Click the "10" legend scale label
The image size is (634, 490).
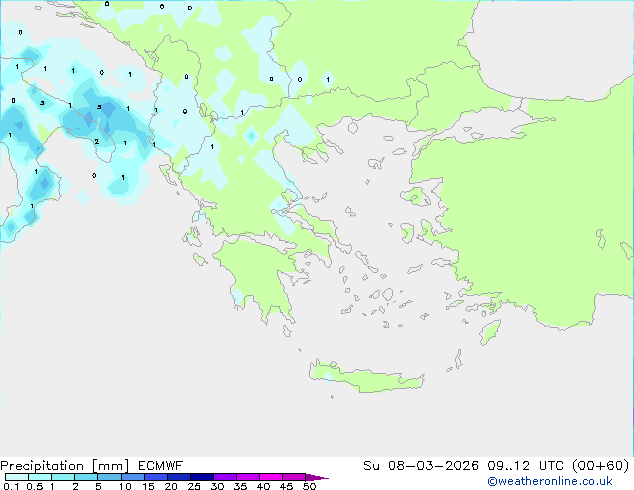point(125,486)
